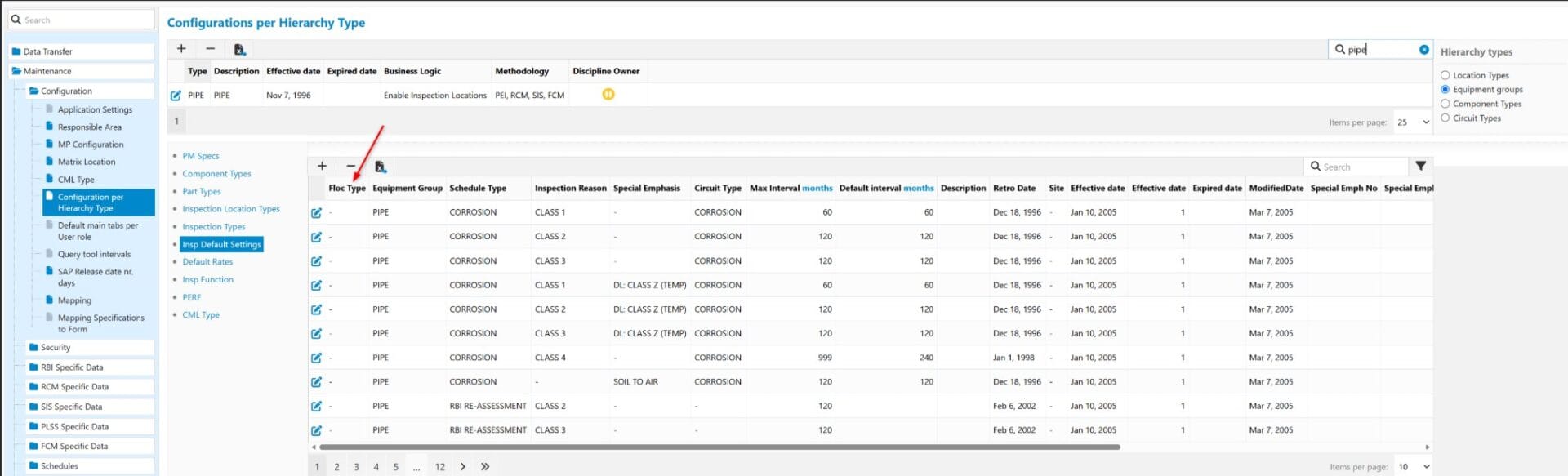Screen dimensions: 1568x476
Task: Open Matrix Location item
Action: (87, 162)
